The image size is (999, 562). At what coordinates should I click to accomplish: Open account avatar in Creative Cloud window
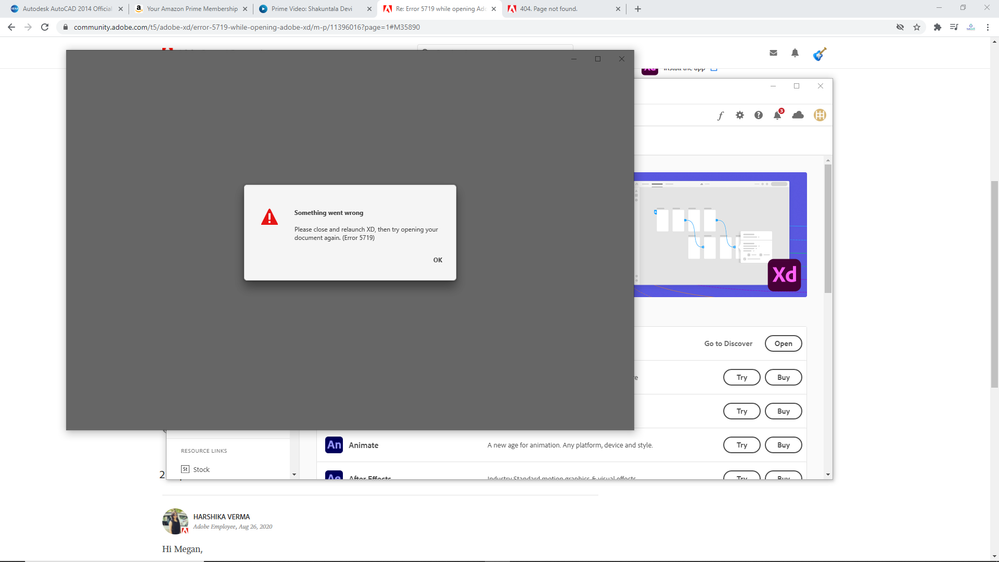click(x=820, y=115)
